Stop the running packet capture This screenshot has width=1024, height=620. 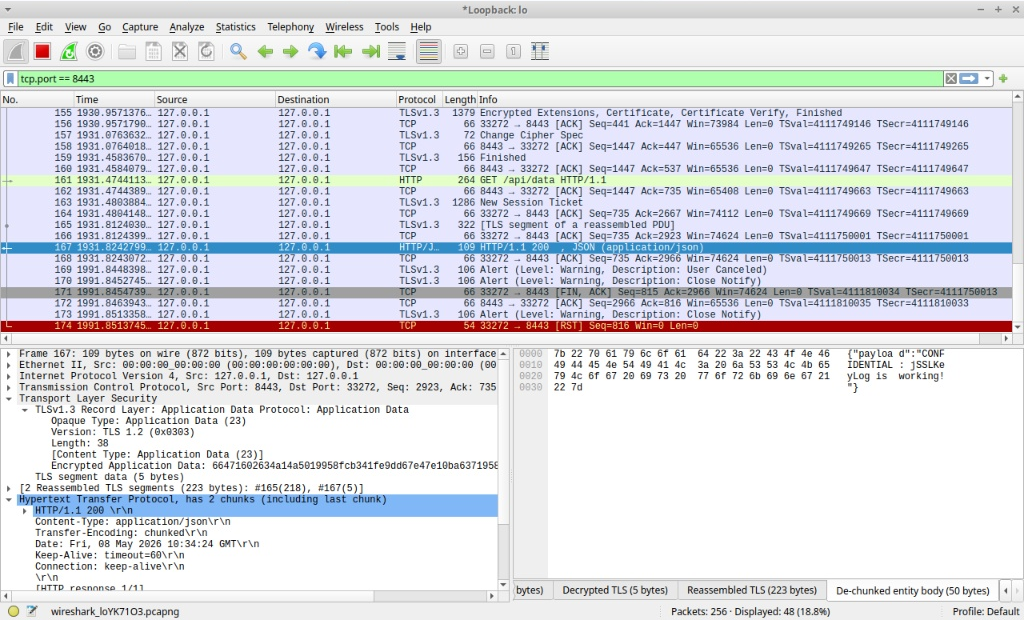point(42,52)
